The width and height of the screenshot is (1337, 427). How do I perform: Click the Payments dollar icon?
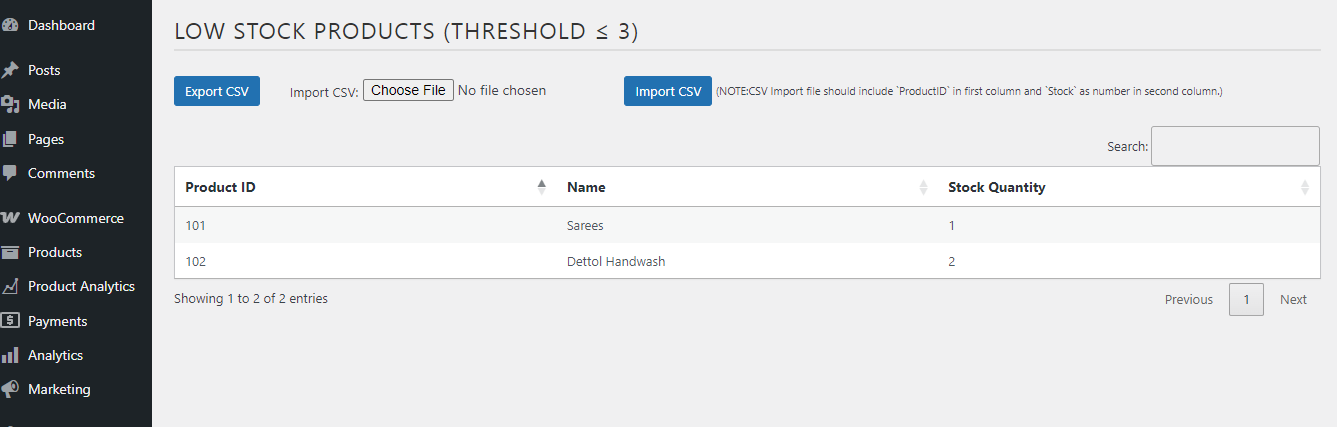(10, 321)
